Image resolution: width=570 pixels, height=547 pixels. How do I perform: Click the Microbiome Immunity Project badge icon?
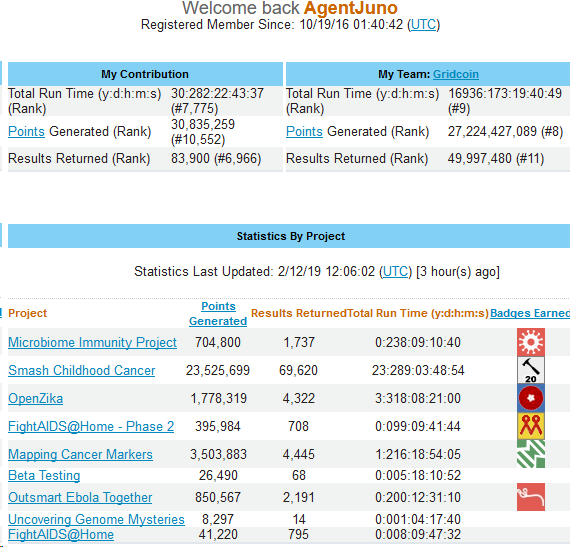(531, 342)
